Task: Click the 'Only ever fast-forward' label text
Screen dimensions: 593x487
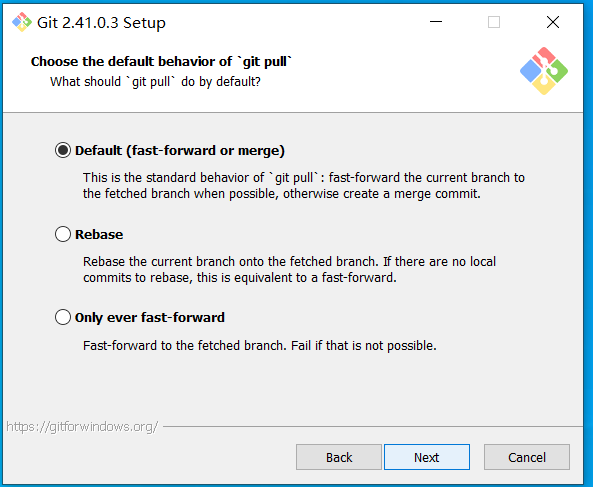Action: pos(150,317)
